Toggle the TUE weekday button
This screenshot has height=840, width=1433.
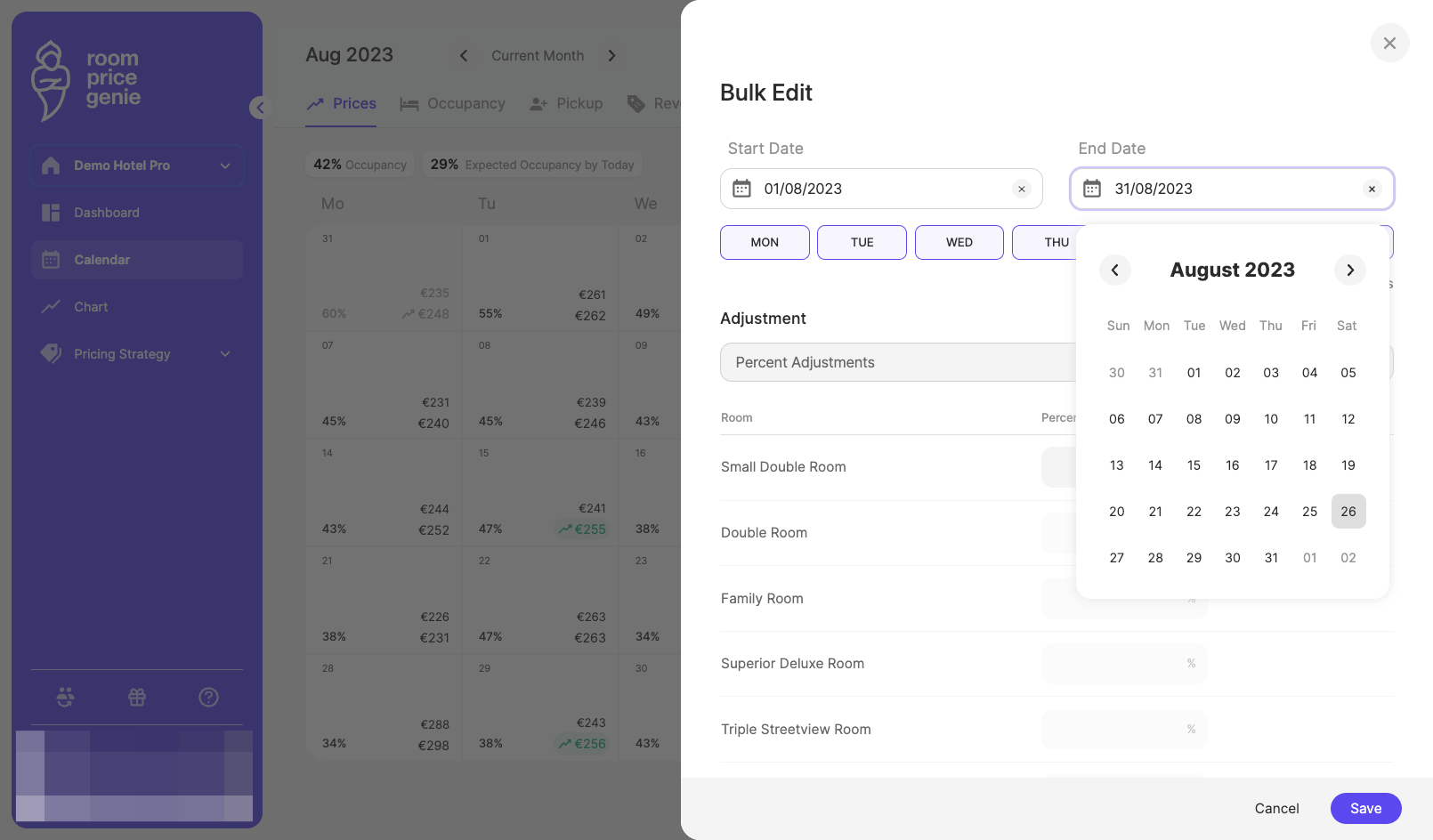click(862, 242)
